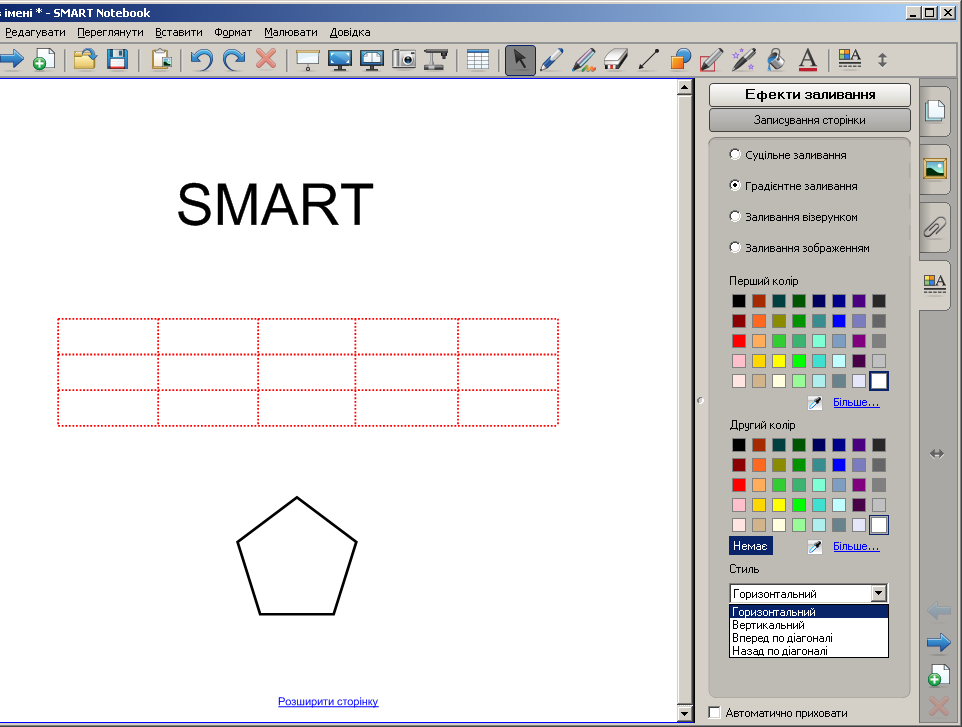Insert a table with the table icon
Screen dimensions: 962x727
pyautogui.click(x=477, y=60)
